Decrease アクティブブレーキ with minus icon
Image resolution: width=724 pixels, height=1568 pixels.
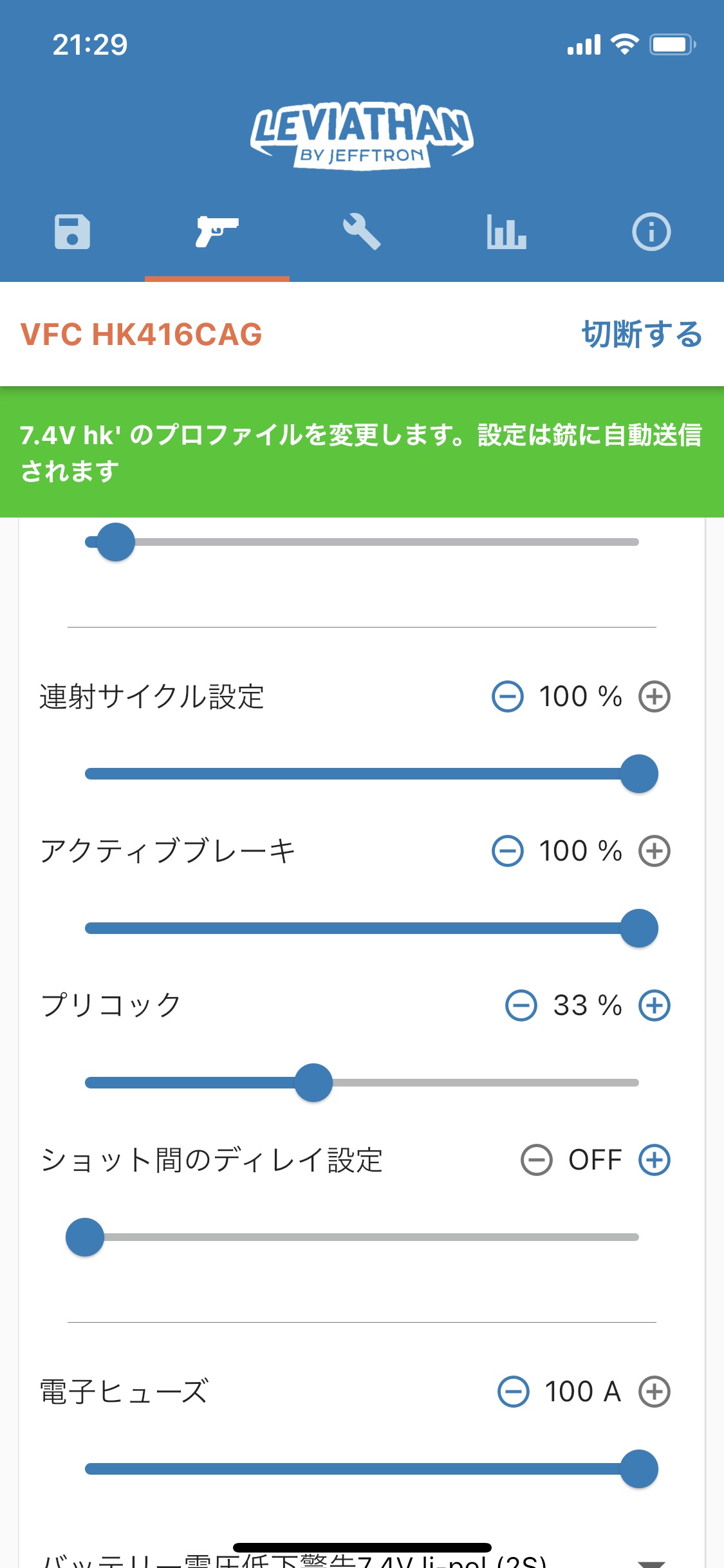pyautogui.click(x=508, y=851)
